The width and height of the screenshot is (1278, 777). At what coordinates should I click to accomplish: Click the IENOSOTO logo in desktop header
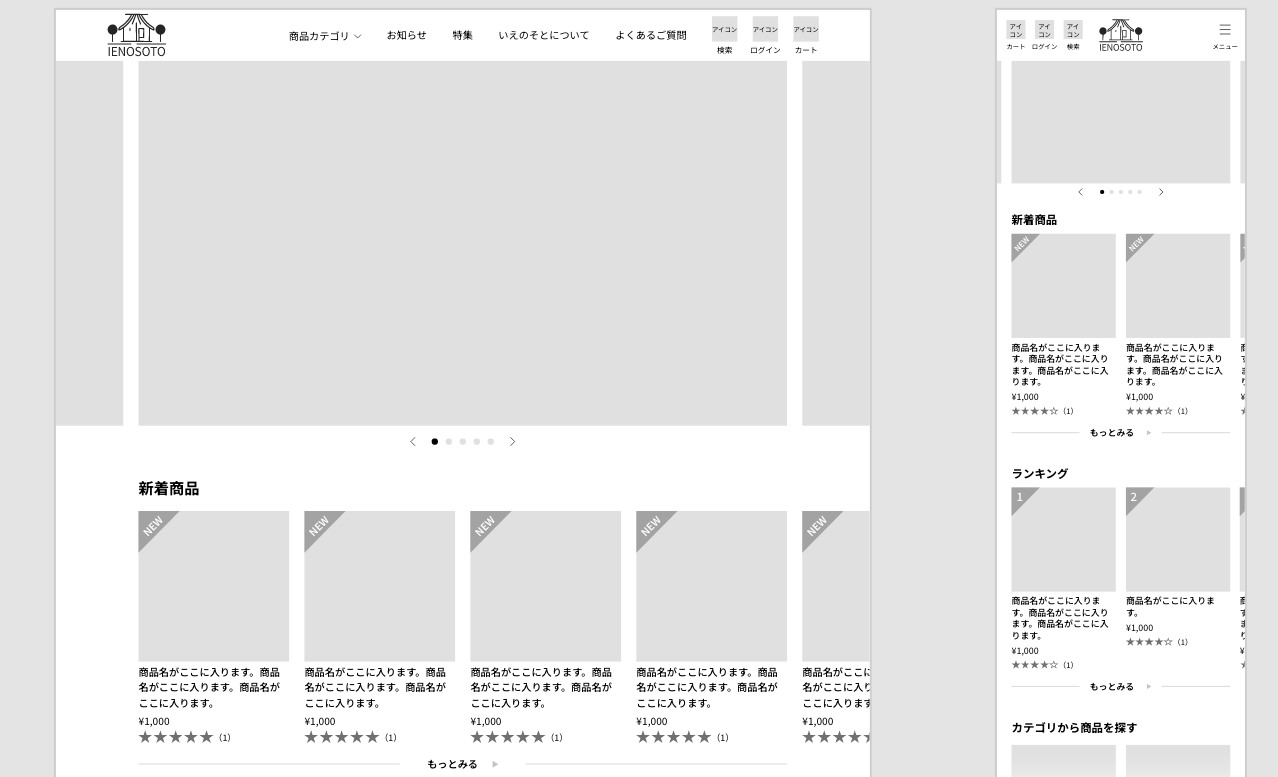(x=137, y=35)
